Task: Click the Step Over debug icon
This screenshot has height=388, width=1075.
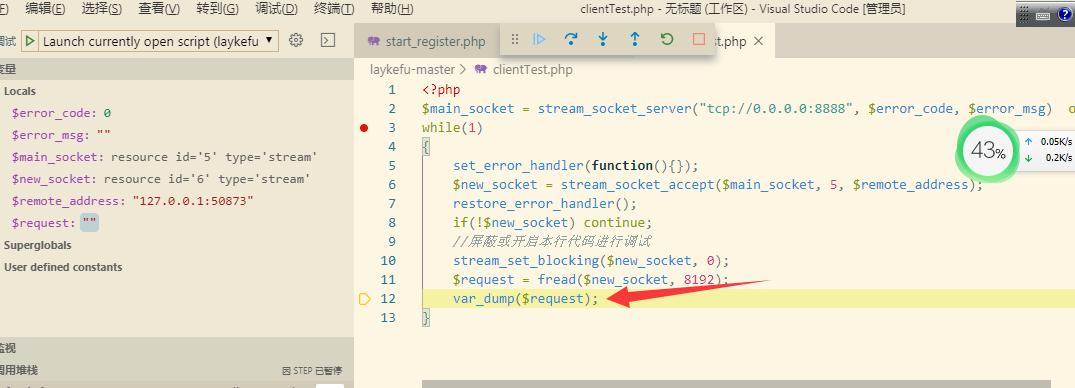Action: (x=570, y=40)
